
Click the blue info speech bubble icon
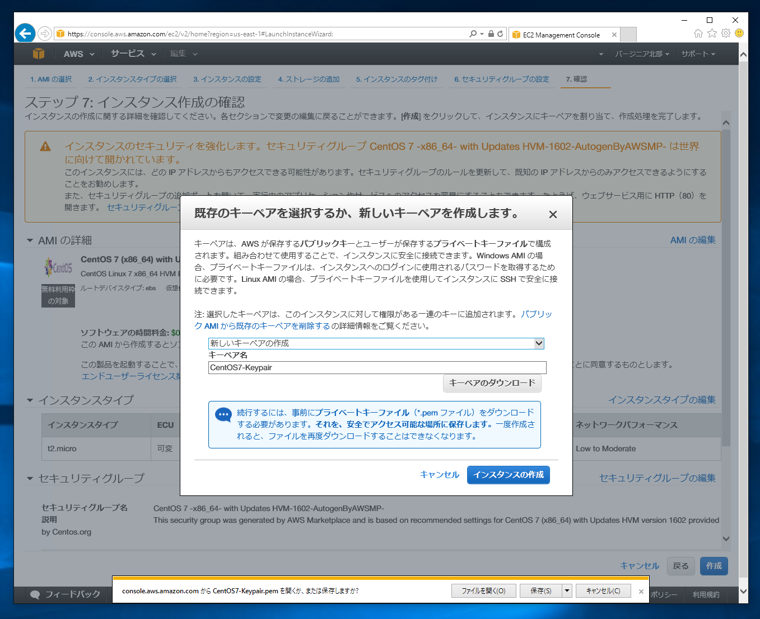(x=223, y=415)
